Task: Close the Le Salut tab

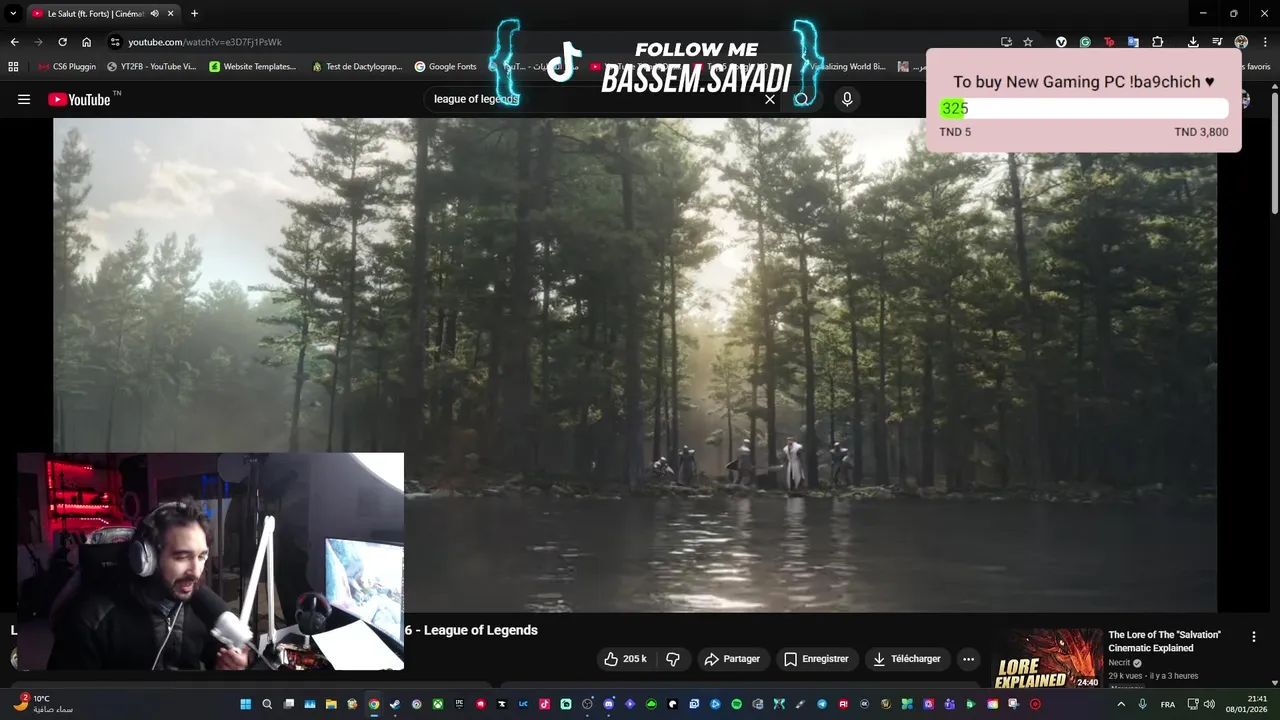Action: [x=171, y=14]
